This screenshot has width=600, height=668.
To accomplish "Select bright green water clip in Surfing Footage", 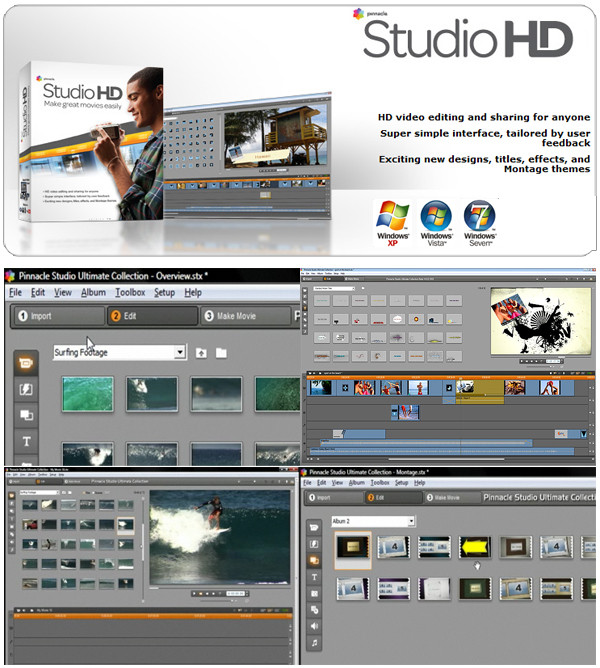I will 88,394.
